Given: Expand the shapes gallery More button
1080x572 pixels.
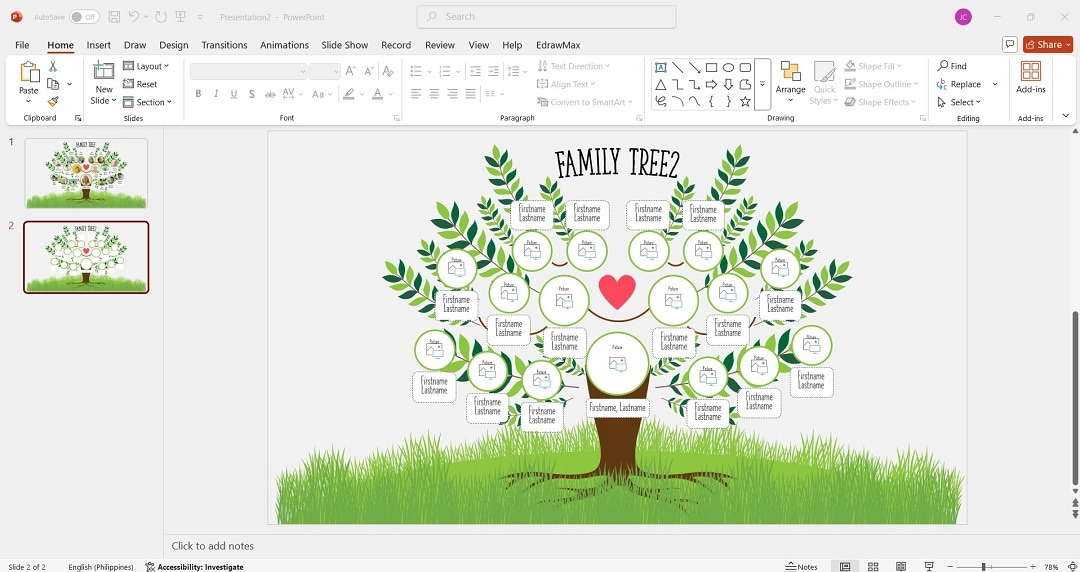Looking at the screenshot, I should tap(762, 84).
